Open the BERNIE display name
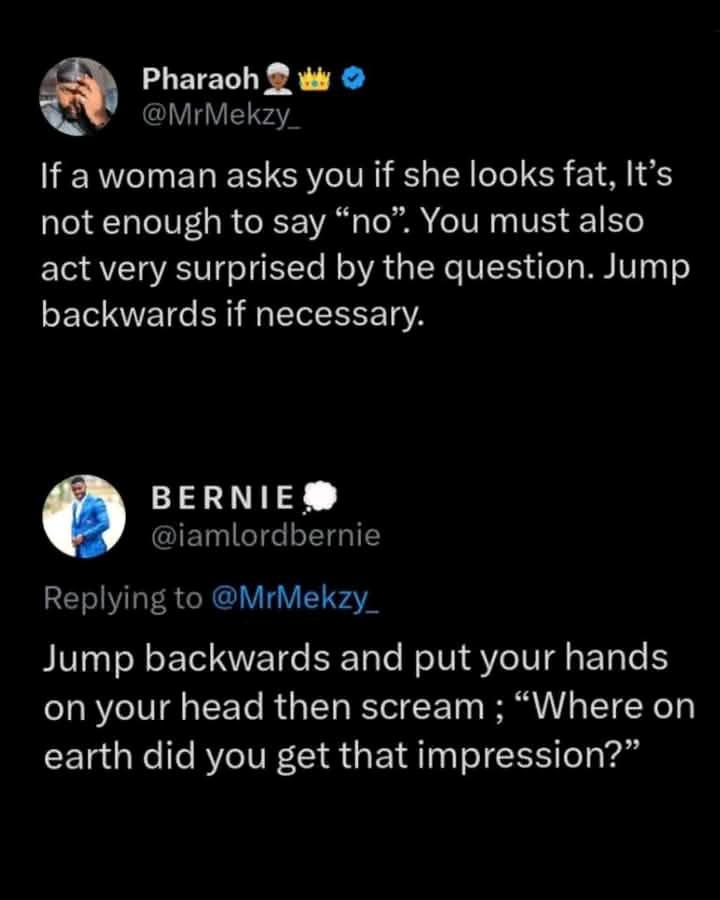Screen dimensions: 720x900 222,497
